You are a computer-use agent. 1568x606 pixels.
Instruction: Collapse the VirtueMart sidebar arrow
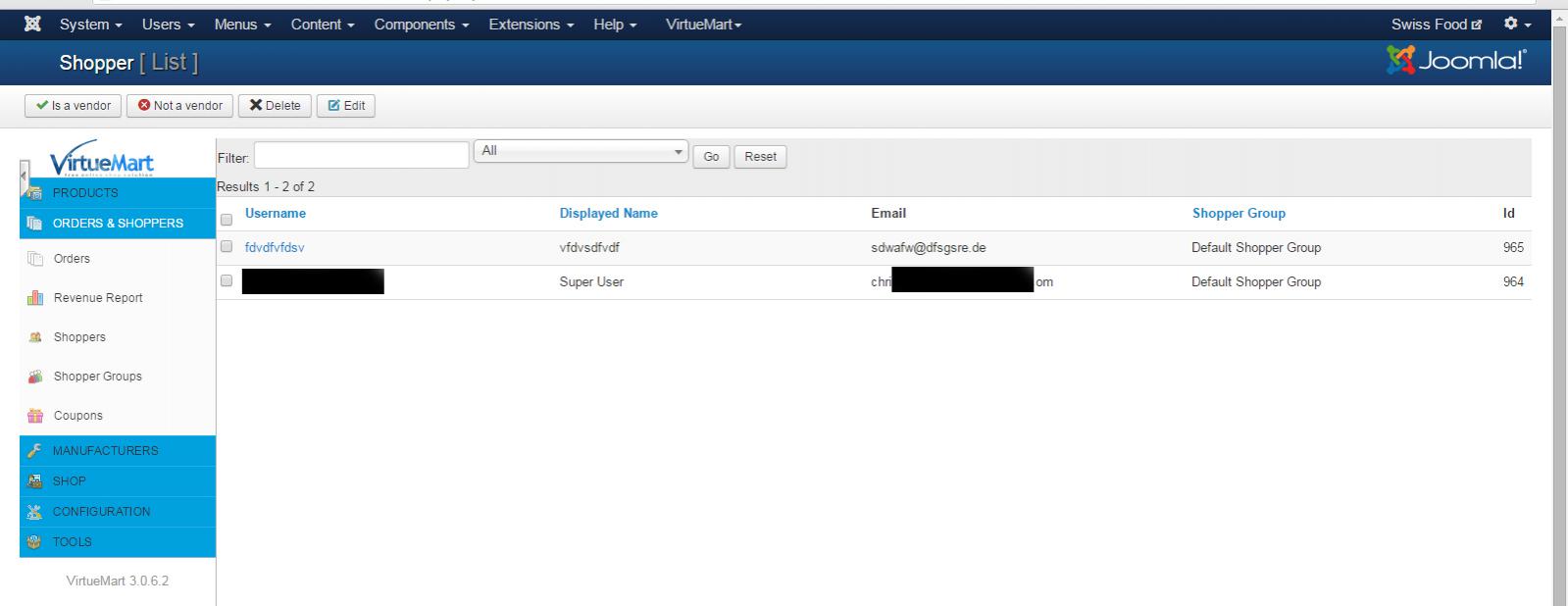point(24,177)
